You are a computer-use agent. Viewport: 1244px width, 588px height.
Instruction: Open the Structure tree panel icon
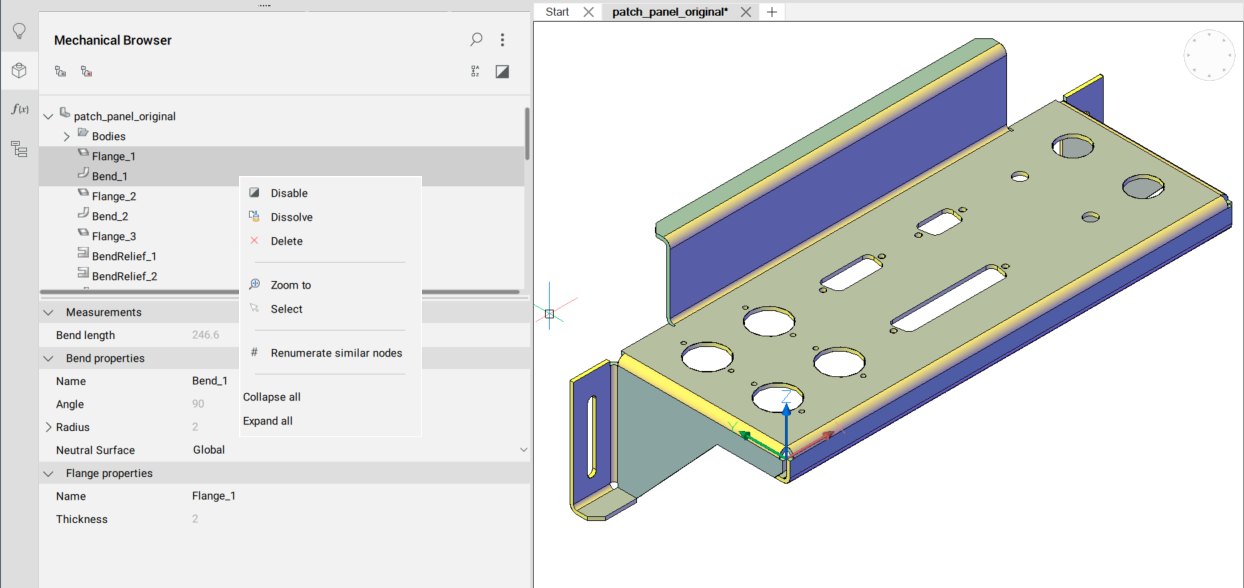18,149
